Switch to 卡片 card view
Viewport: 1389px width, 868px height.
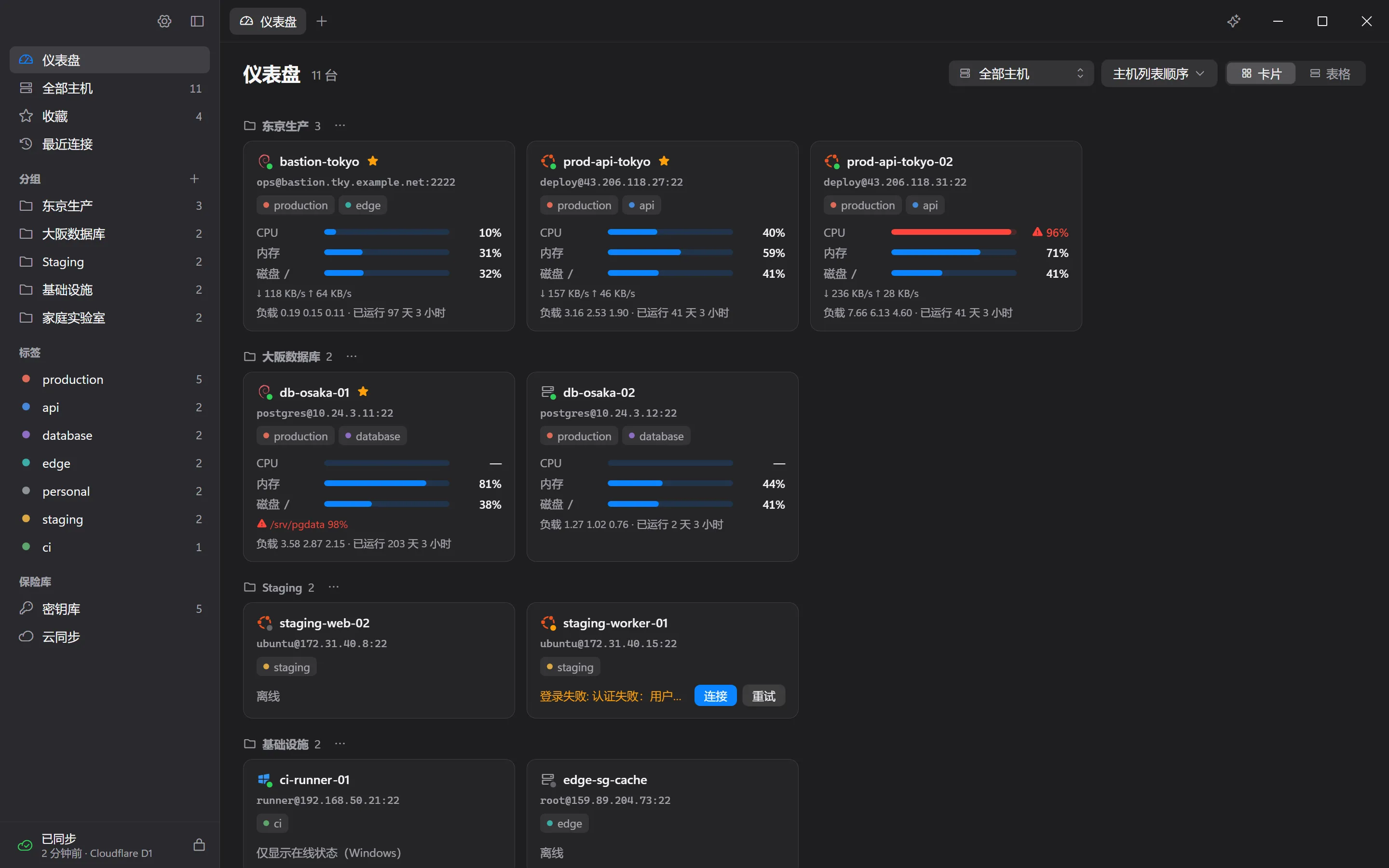pyautogui.click(x=1261, y=73)
